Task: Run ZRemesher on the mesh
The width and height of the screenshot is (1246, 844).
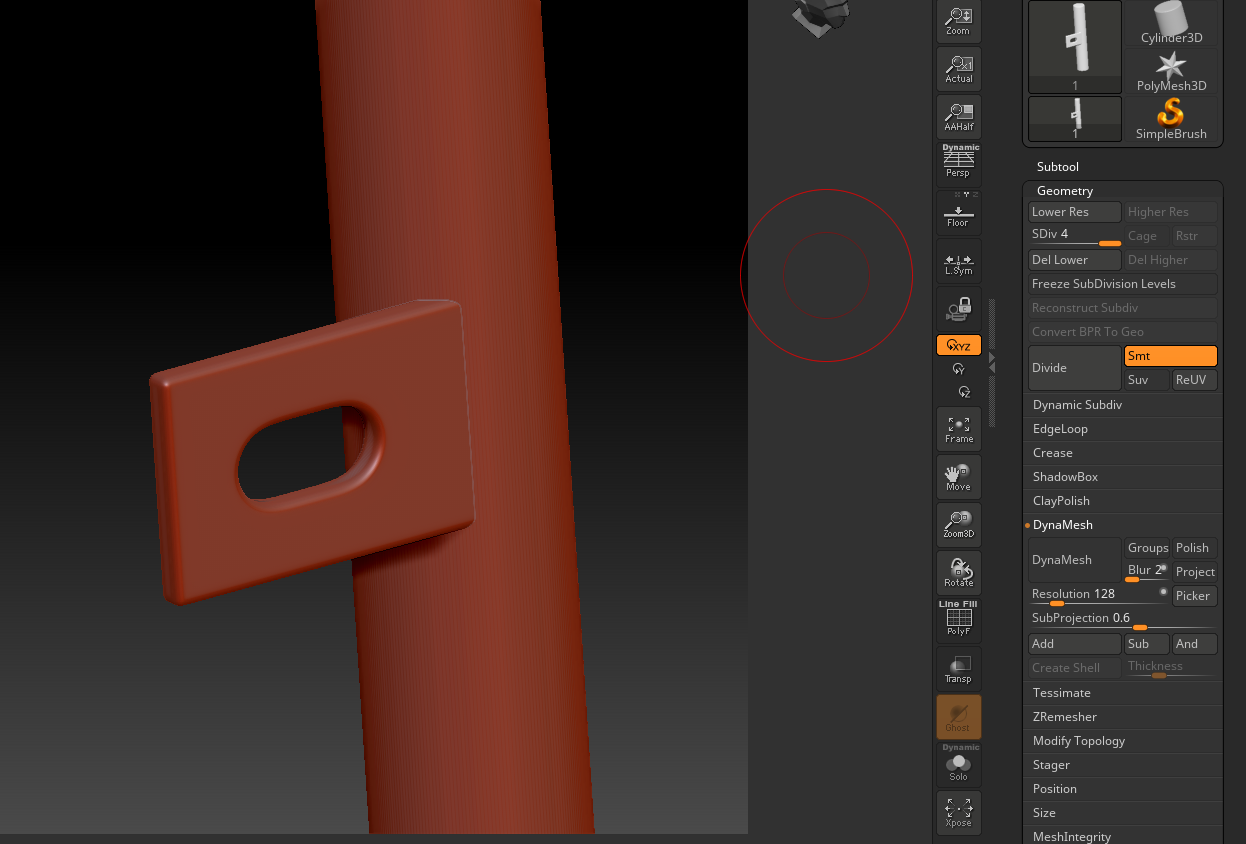Action: [x=1064, y=716]
